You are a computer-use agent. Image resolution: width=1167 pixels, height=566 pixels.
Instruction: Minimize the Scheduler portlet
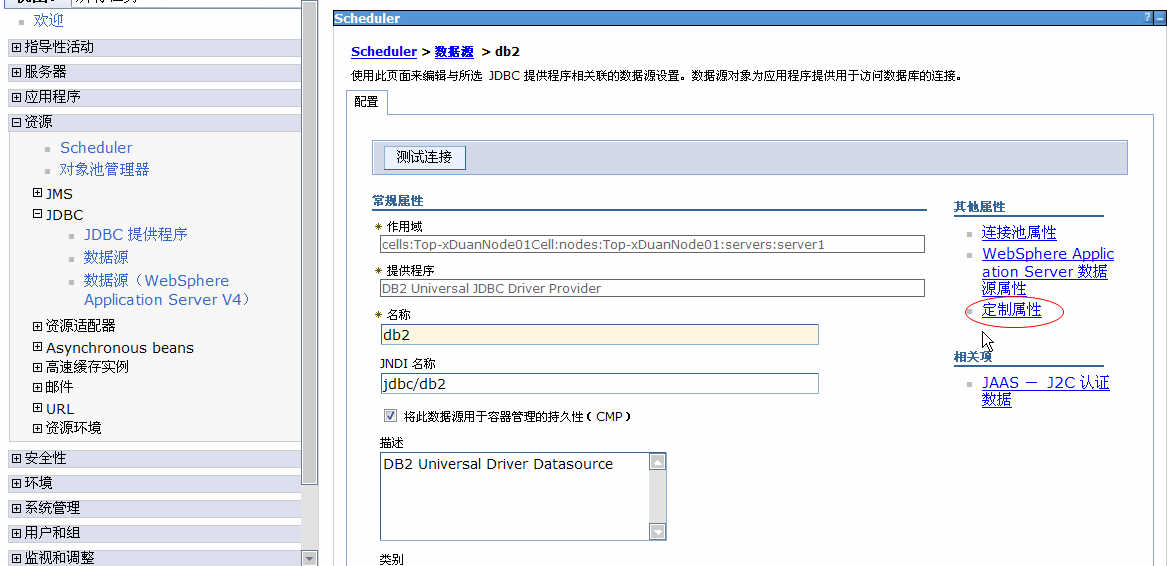tap(1160, 18)
